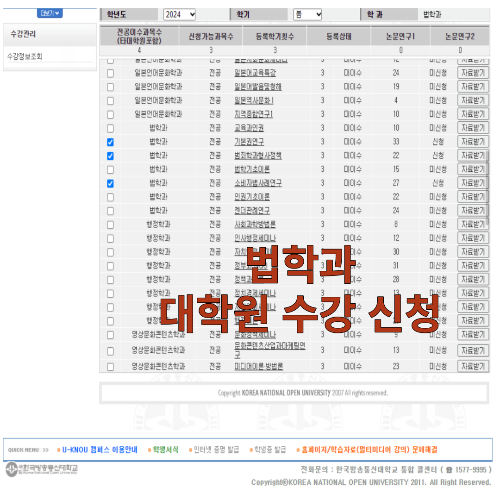Click 자료받기 for 일본어교육특강
The width and height of the screenshot is (500, 500).
coord(473,73)
